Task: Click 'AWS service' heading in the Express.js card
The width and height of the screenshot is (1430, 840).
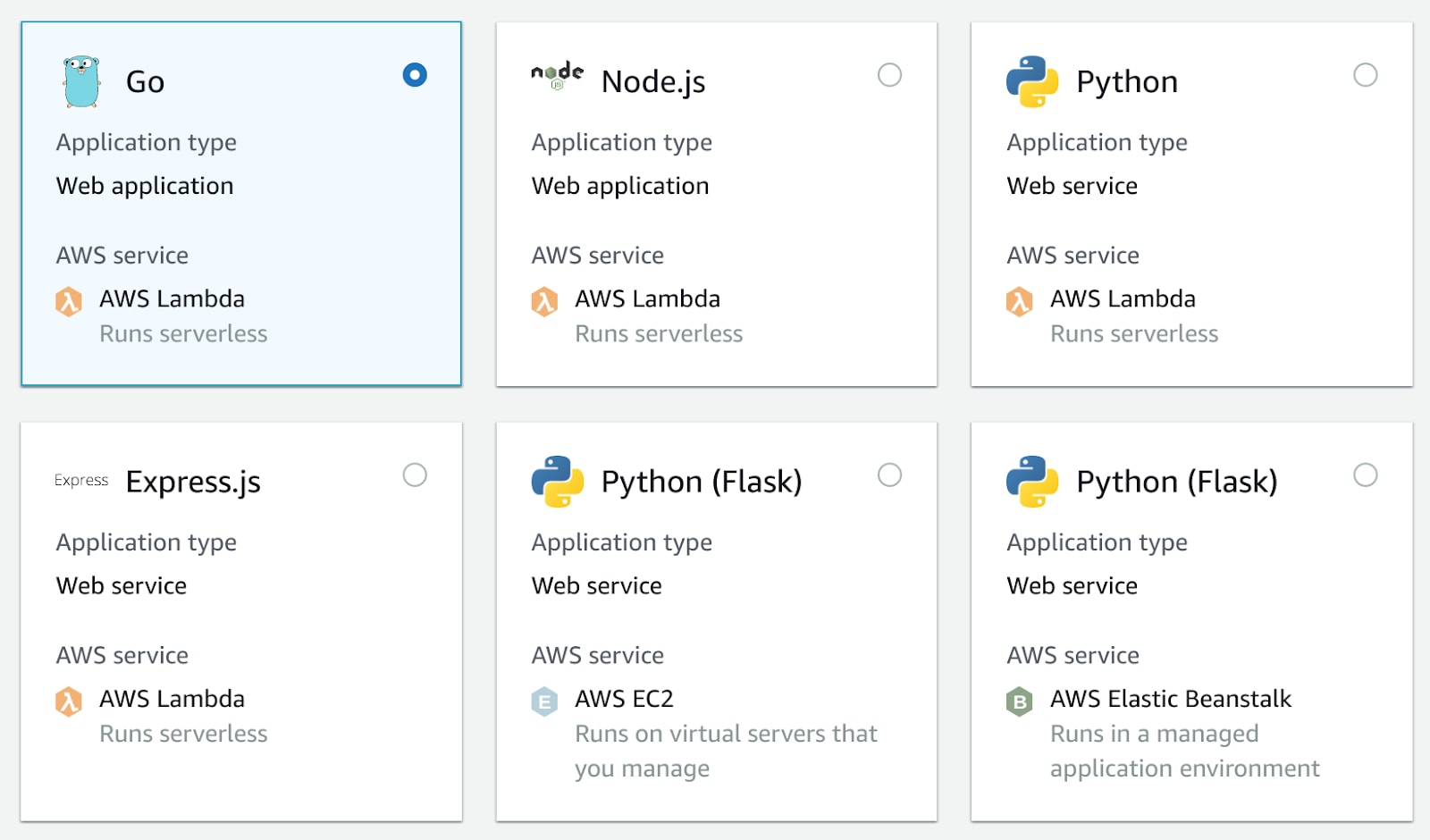Action: pos(122,655)
